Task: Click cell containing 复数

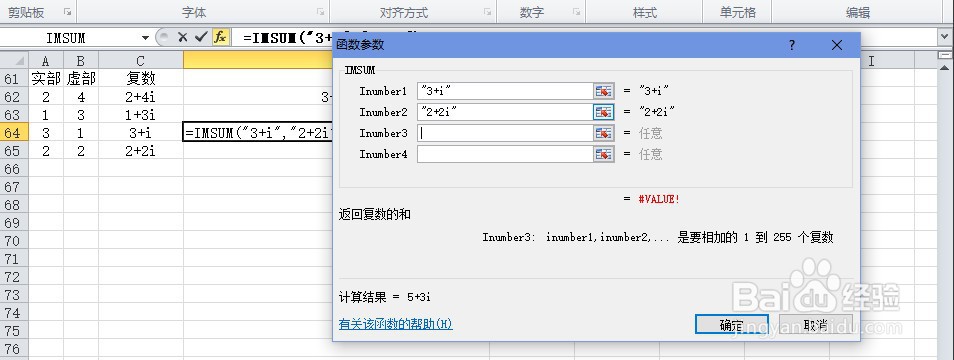Action: pos(141,78)
